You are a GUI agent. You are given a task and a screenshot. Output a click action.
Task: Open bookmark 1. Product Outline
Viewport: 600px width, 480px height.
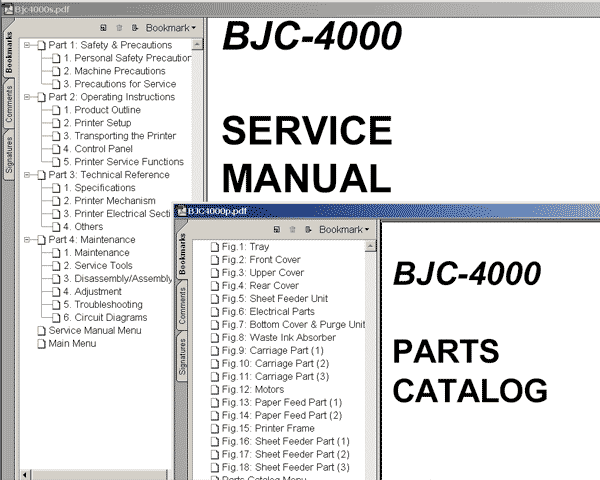[102, 110]
